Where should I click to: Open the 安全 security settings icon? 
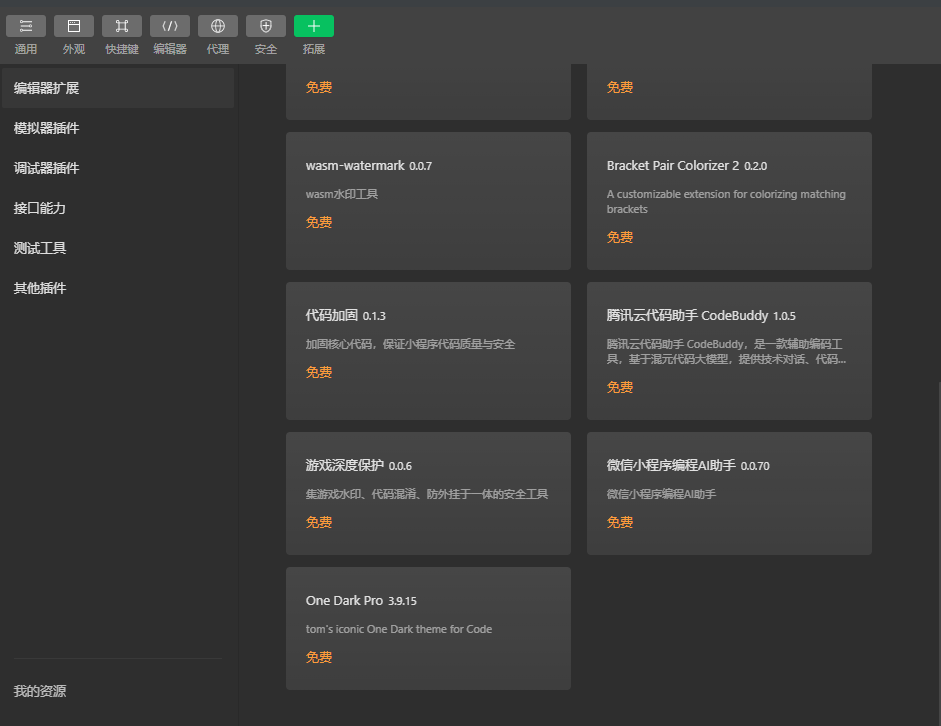pos(266,26)
